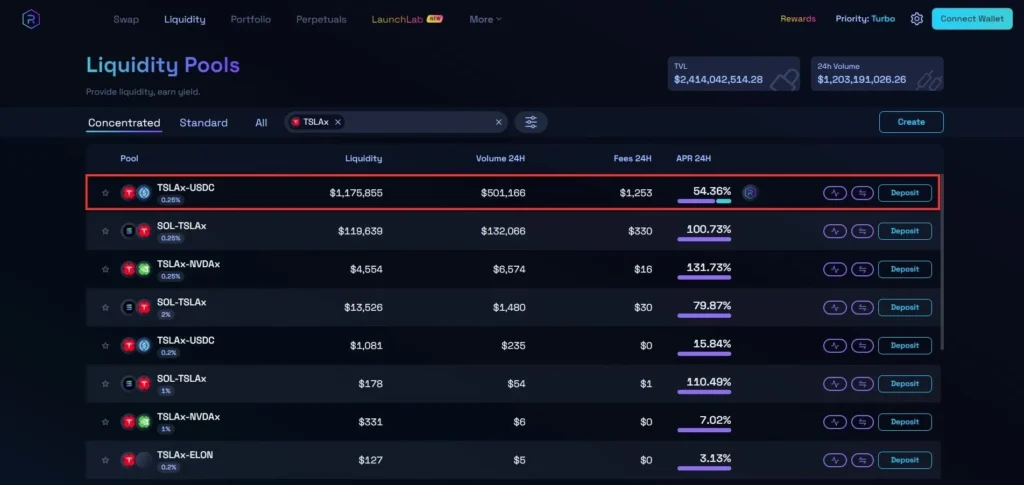This screenshot has width=1024, height=485.
Task: Sort by the Liquidity column header
Action: point(364,159)
